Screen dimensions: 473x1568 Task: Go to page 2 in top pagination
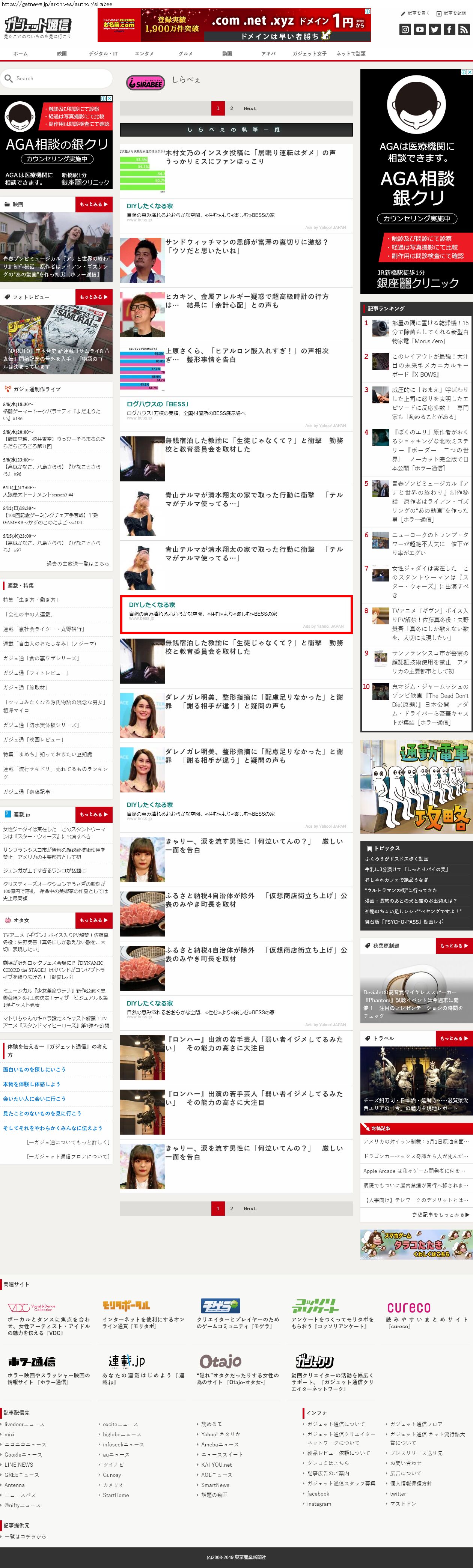tap(231, 108)
